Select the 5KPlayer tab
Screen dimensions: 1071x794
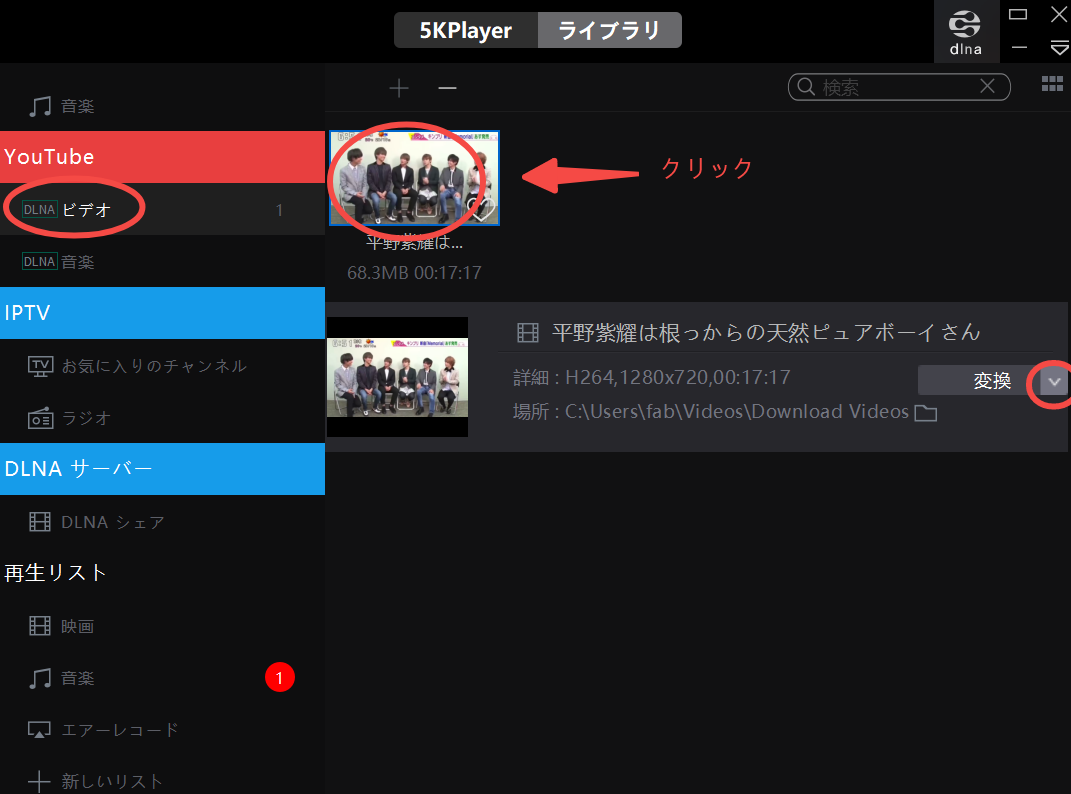tap(466, 30)
